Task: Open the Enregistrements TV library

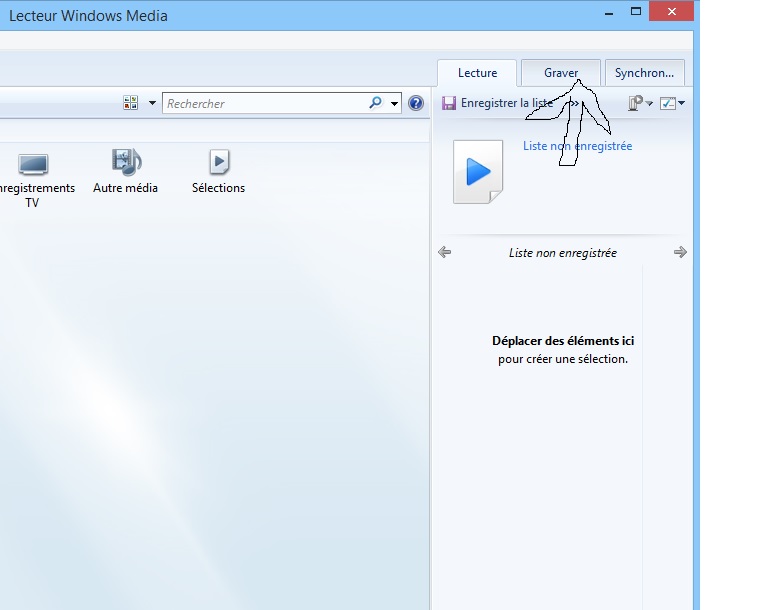Action: pyautogui.click(x=33, y=175)
